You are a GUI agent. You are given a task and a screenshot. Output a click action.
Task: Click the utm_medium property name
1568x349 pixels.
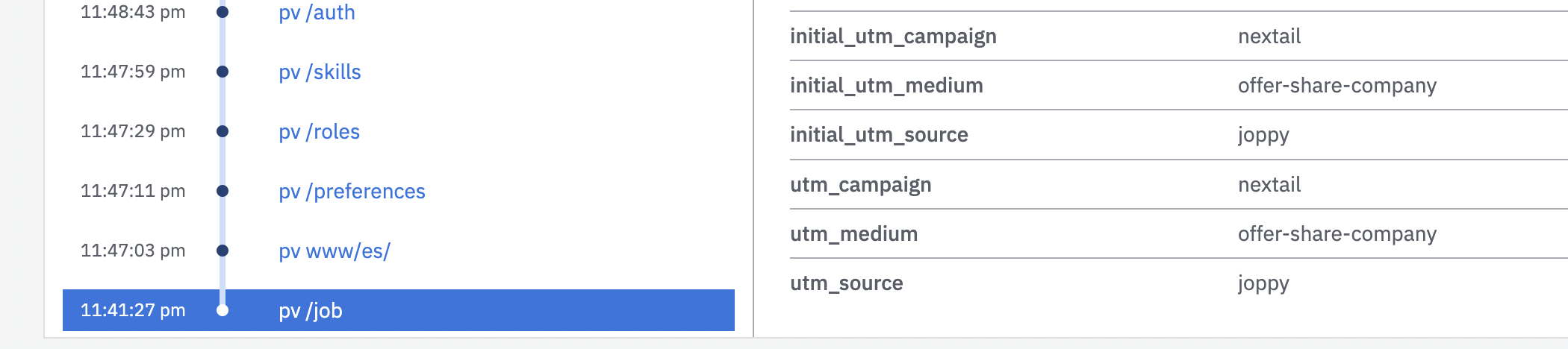pos(853,234)
